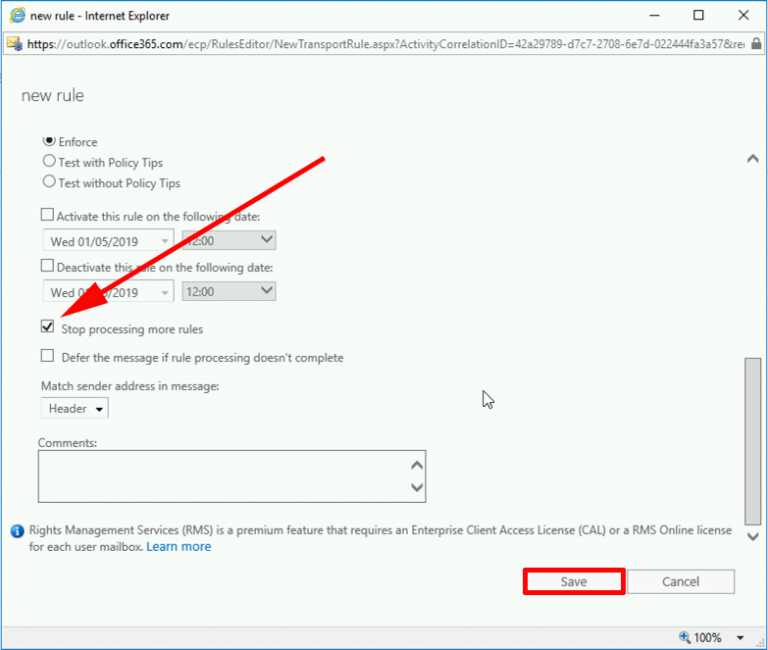Click the zoom magnifier icon in status bar
The width and height of the screenshot is (768, 650).
tap(685, 637)
